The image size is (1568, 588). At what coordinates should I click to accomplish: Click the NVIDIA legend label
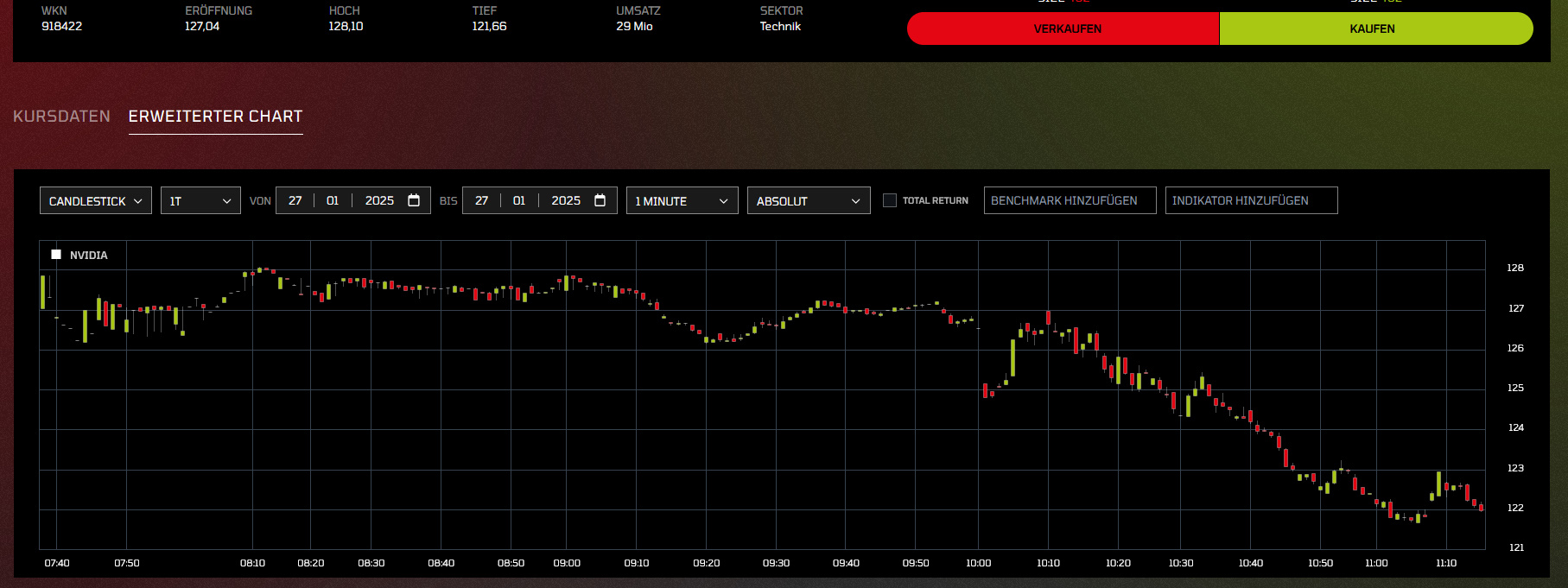pyautogui.click(x=89, y=256)
